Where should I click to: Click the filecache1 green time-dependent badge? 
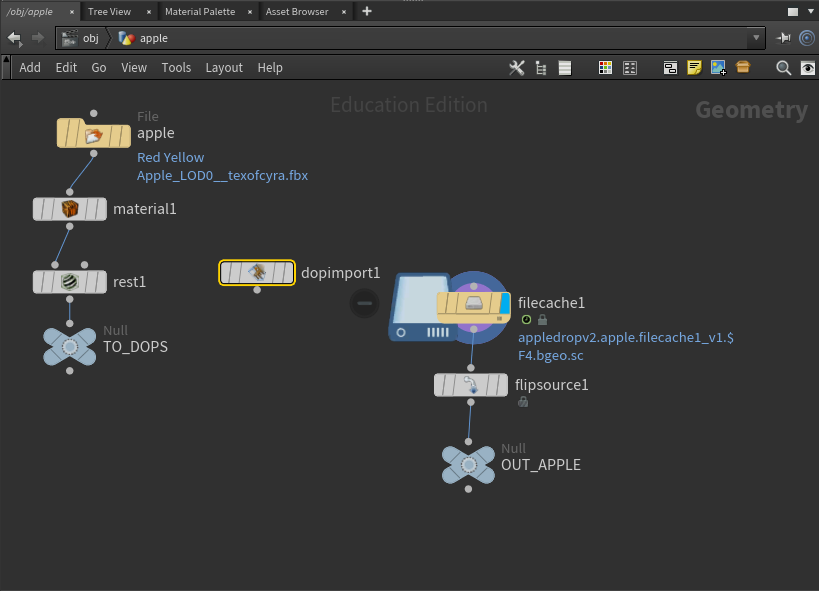click(526, 319)
